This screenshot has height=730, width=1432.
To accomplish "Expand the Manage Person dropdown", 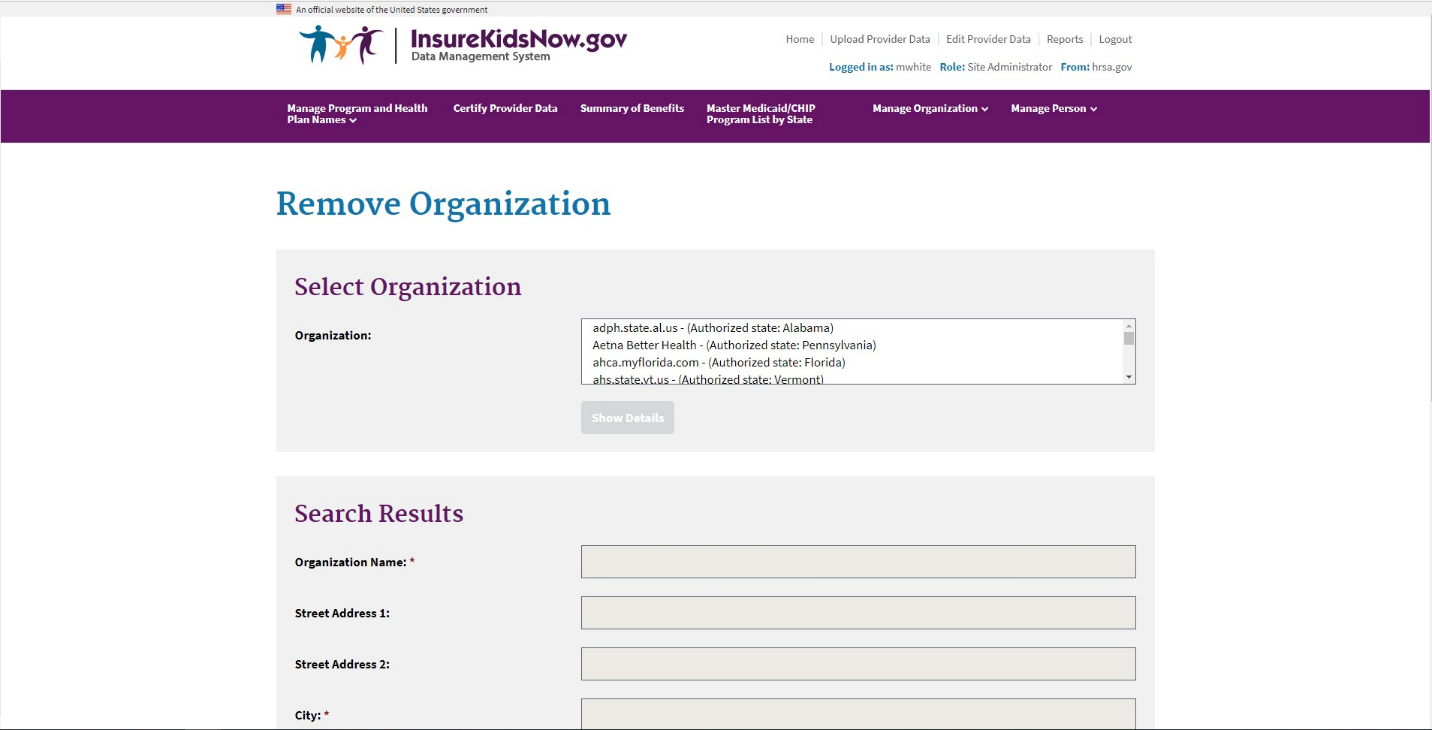I will point(1054,108).
